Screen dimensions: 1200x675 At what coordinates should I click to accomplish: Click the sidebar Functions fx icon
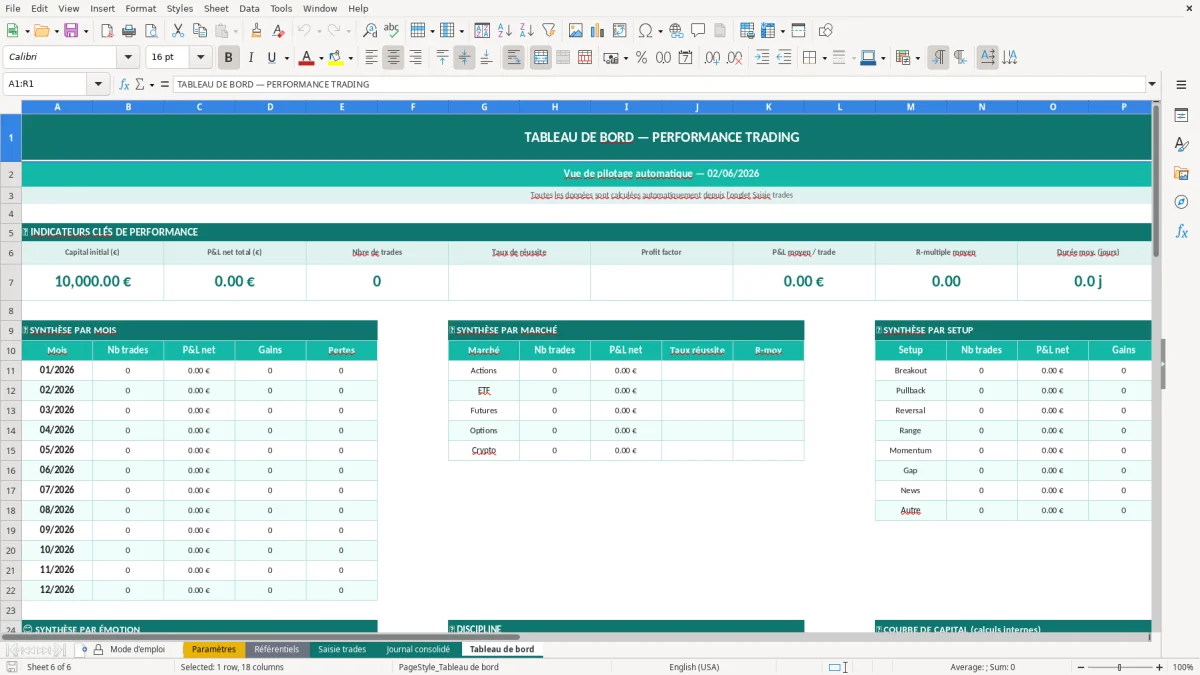[1181, 232]
